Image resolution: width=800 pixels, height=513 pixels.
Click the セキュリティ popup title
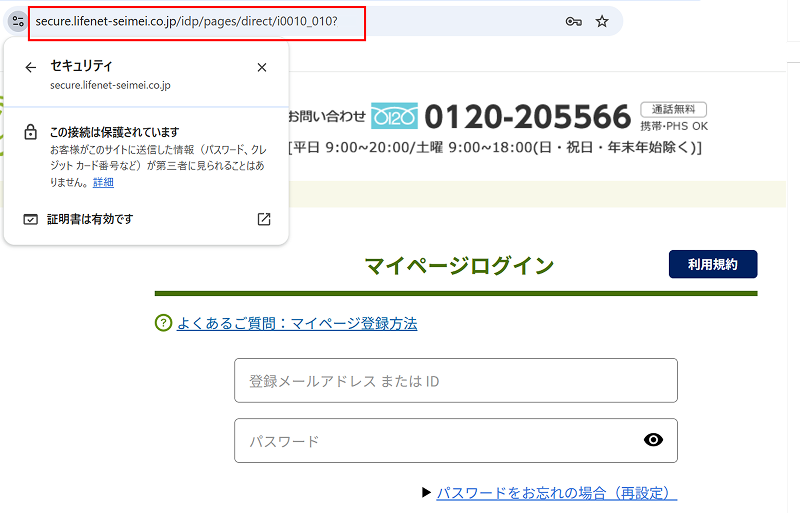(x=81, y=65)
